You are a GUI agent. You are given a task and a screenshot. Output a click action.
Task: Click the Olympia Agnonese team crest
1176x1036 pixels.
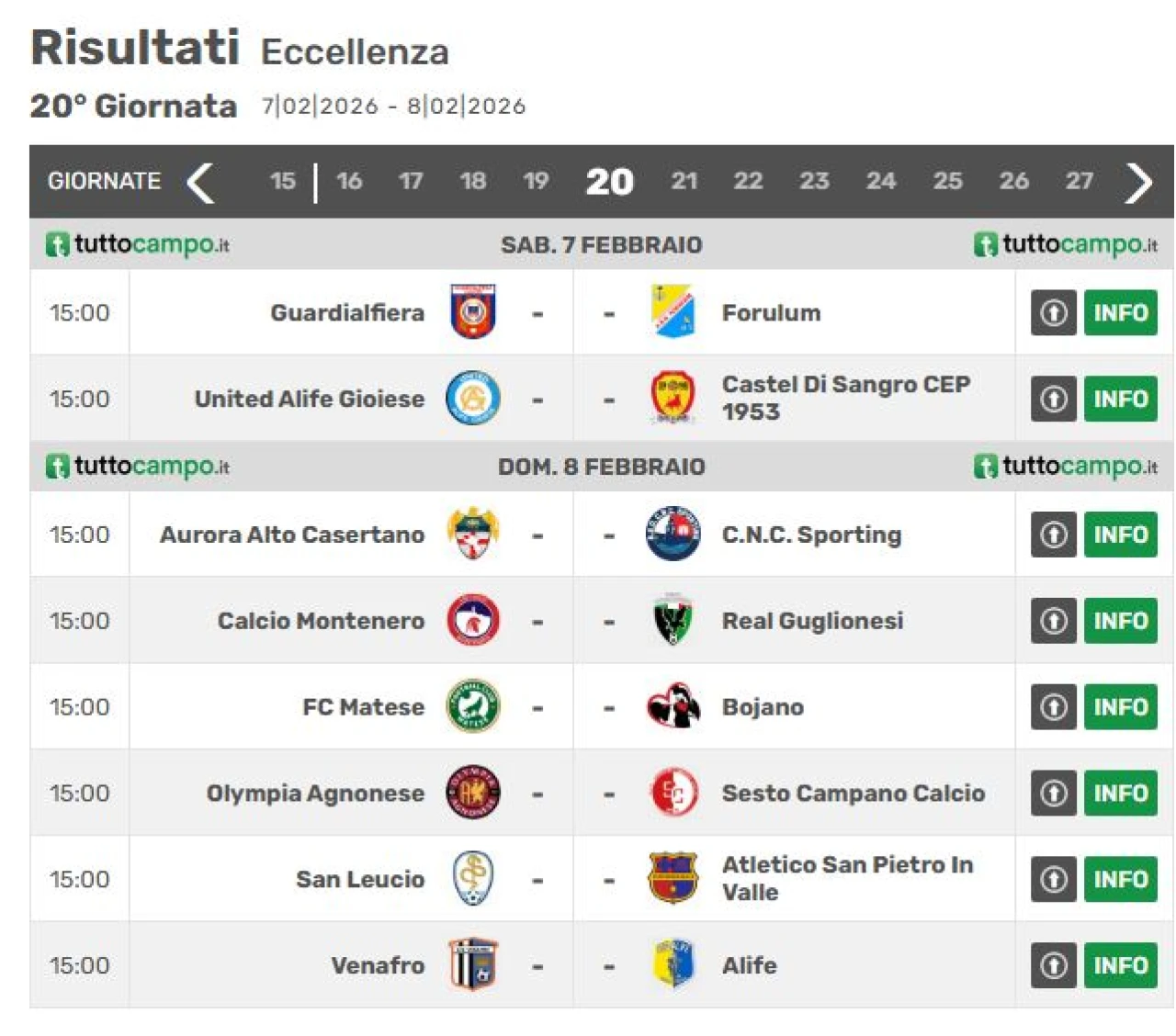tap(473, 793)
